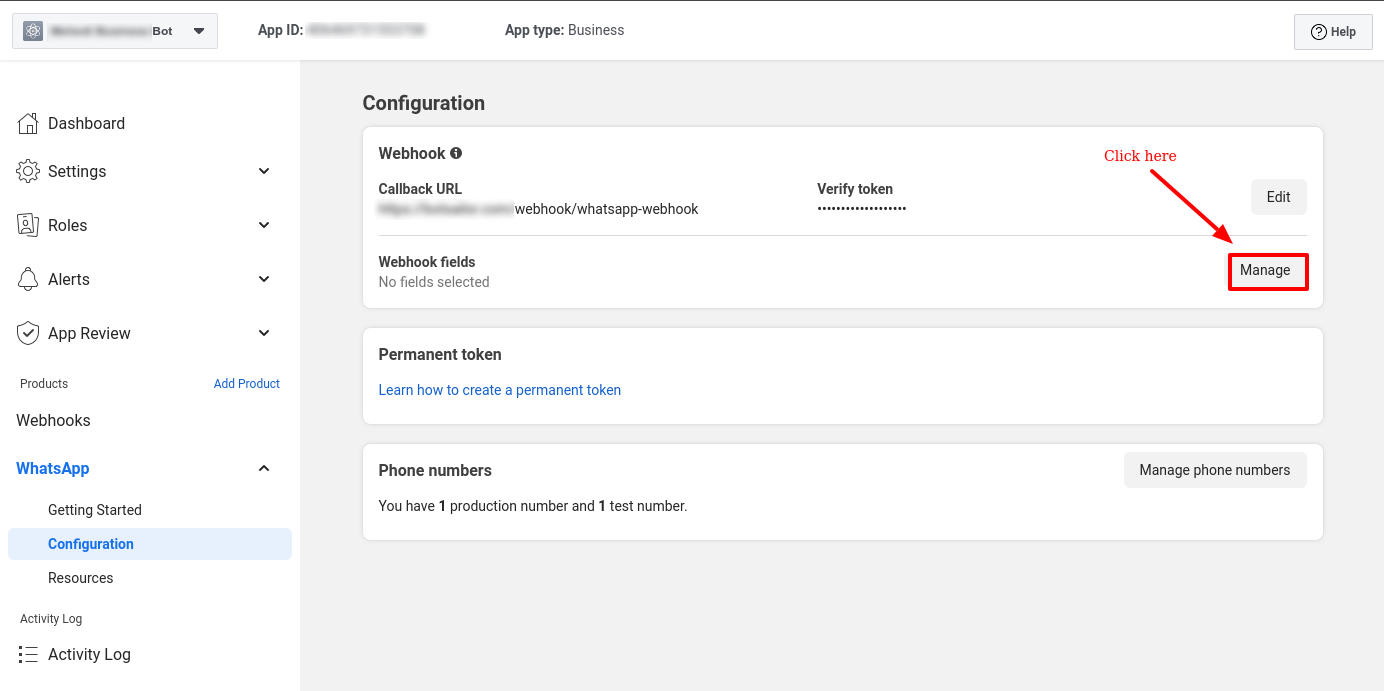Click the Alerts bell icon
Viewport: 1384px width, 691px height.
coord(28,279)
